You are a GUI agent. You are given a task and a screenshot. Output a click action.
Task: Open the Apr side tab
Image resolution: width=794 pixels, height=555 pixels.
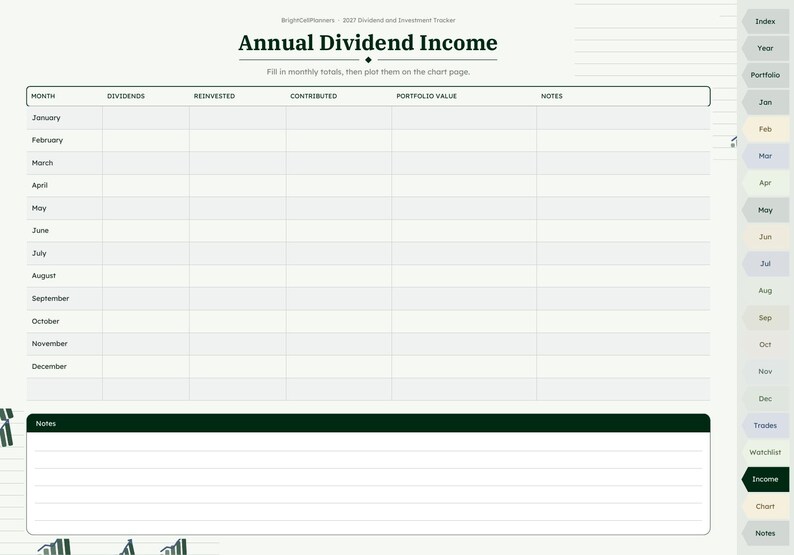click(765, 183)
